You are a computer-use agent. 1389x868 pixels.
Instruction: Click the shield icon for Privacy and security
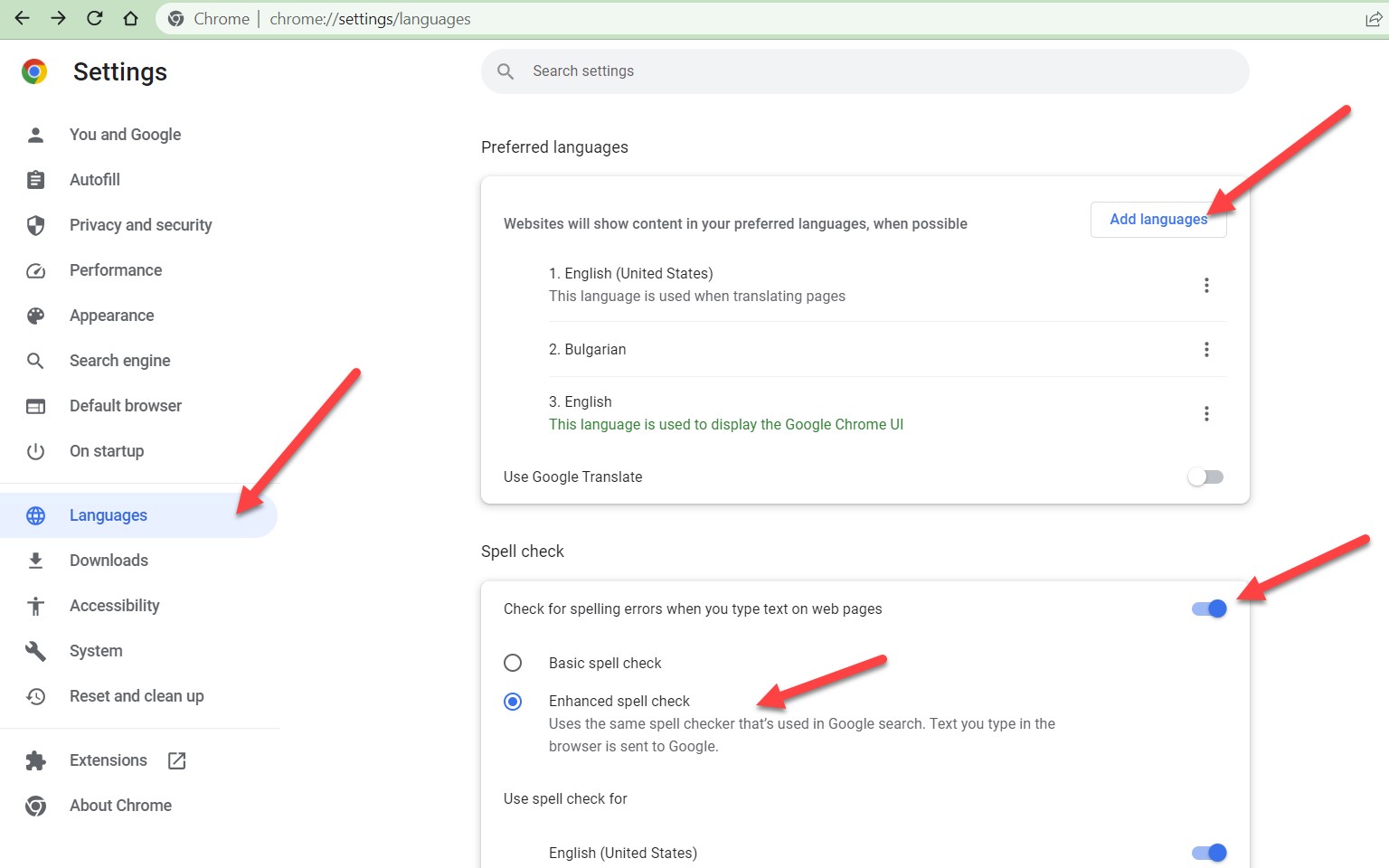pos(35,225)
